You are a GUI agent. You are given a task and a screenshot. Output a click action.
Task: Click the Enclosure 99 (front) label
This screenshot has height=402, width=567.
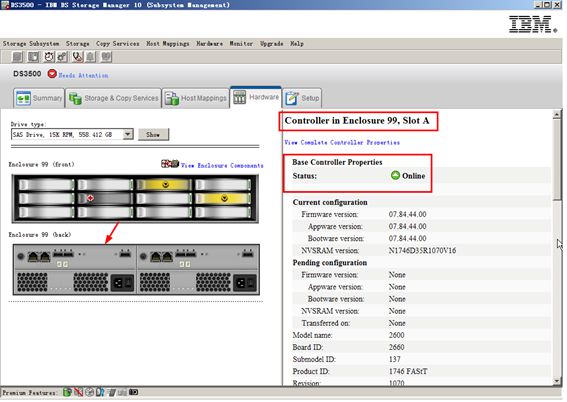[x=42, y=164]
